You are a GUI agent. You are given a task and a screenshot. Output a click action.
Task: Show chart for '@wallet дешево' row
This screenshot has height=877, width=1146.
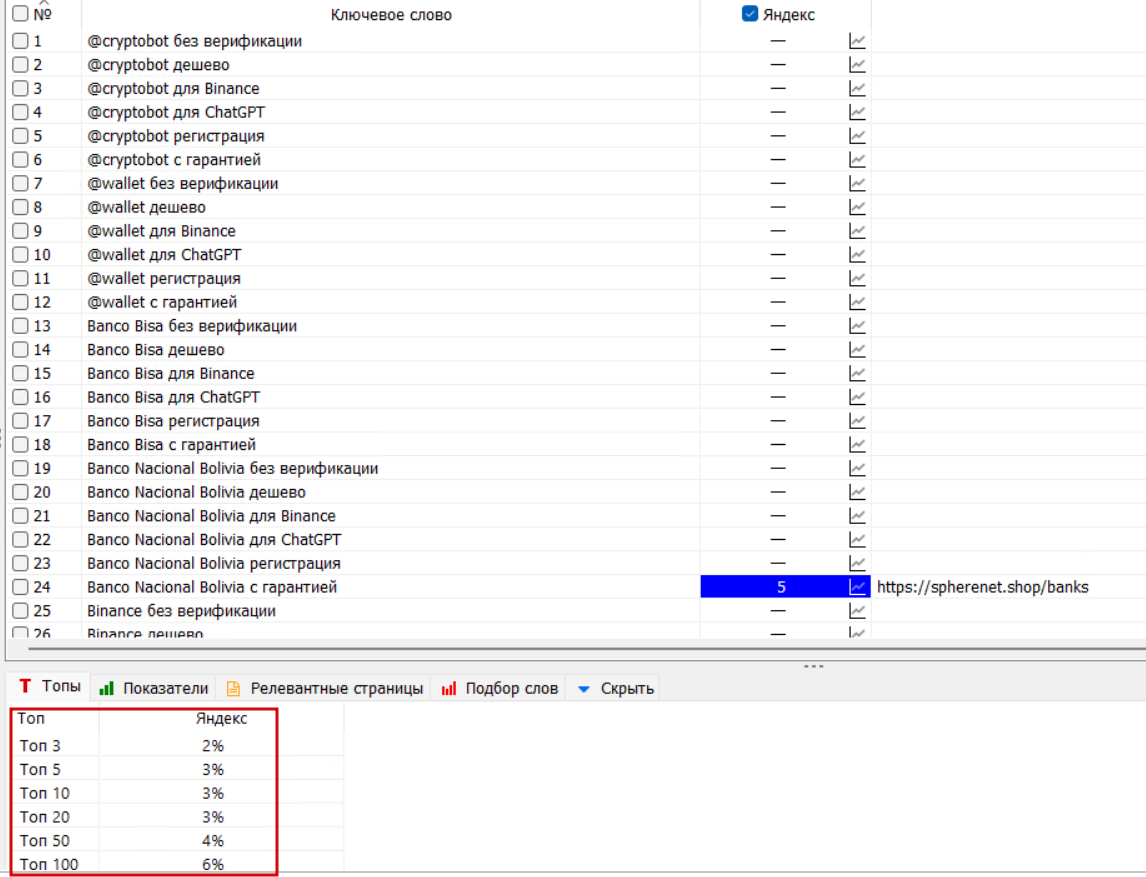(x=857, y=208)
